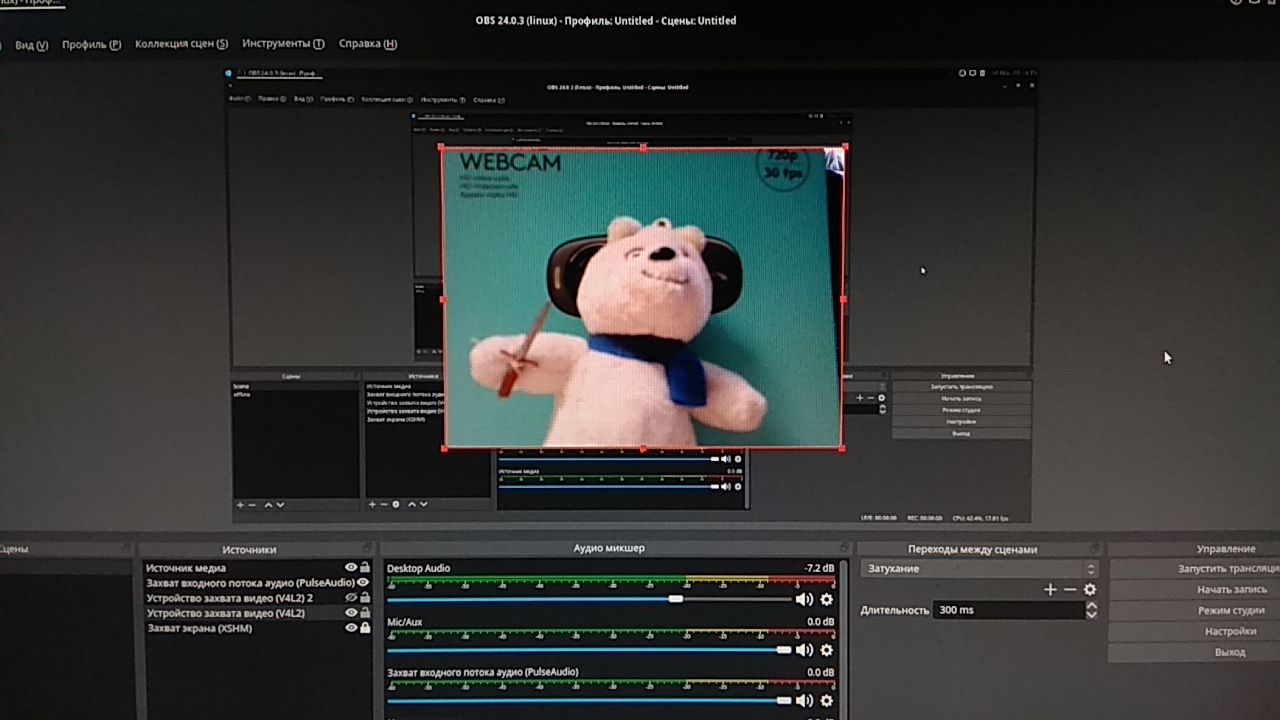Open the Справка menu

pos(367,44)
